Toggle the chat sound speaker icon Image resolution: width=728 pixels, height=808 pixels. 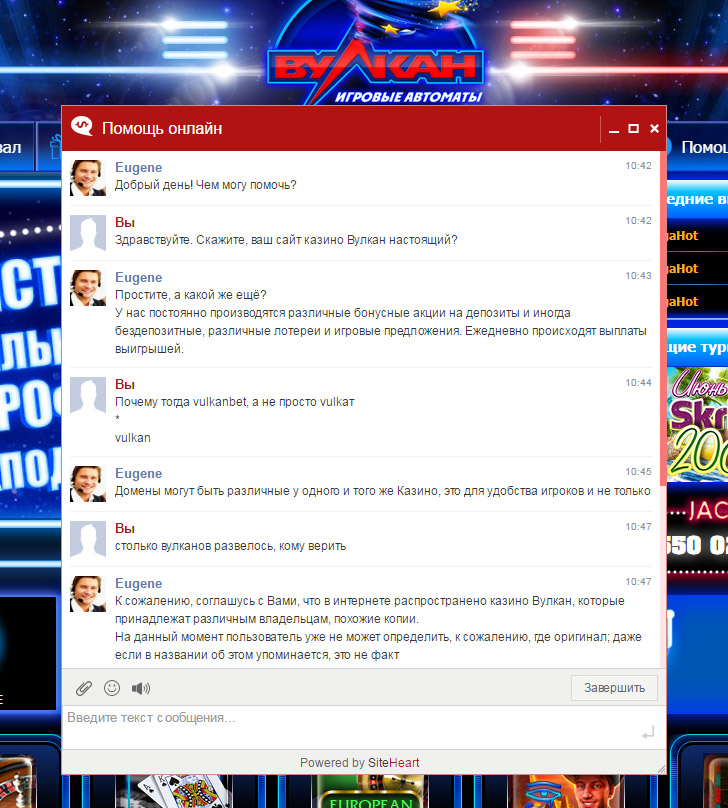(x=141, y=688)
